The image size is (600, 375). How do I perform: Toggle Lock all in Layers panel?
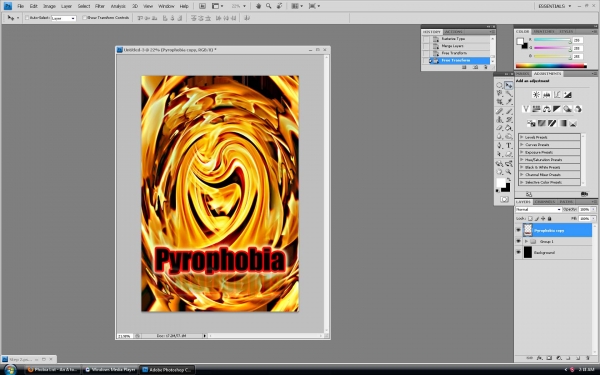(549, 218)
